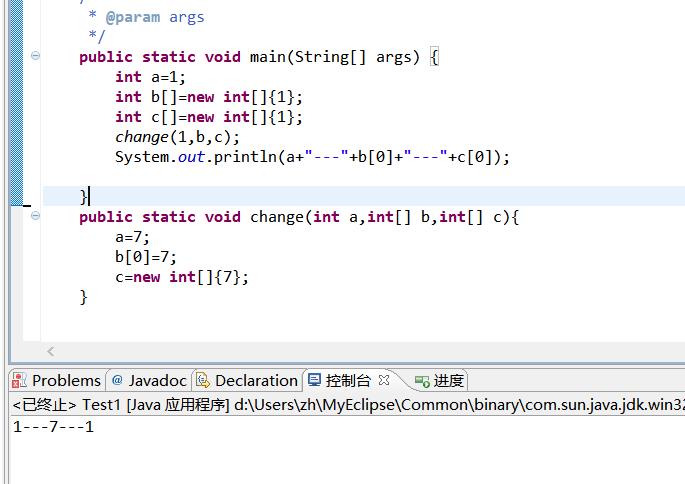
Task: Click the System.out.println statement
Action: 311,157
